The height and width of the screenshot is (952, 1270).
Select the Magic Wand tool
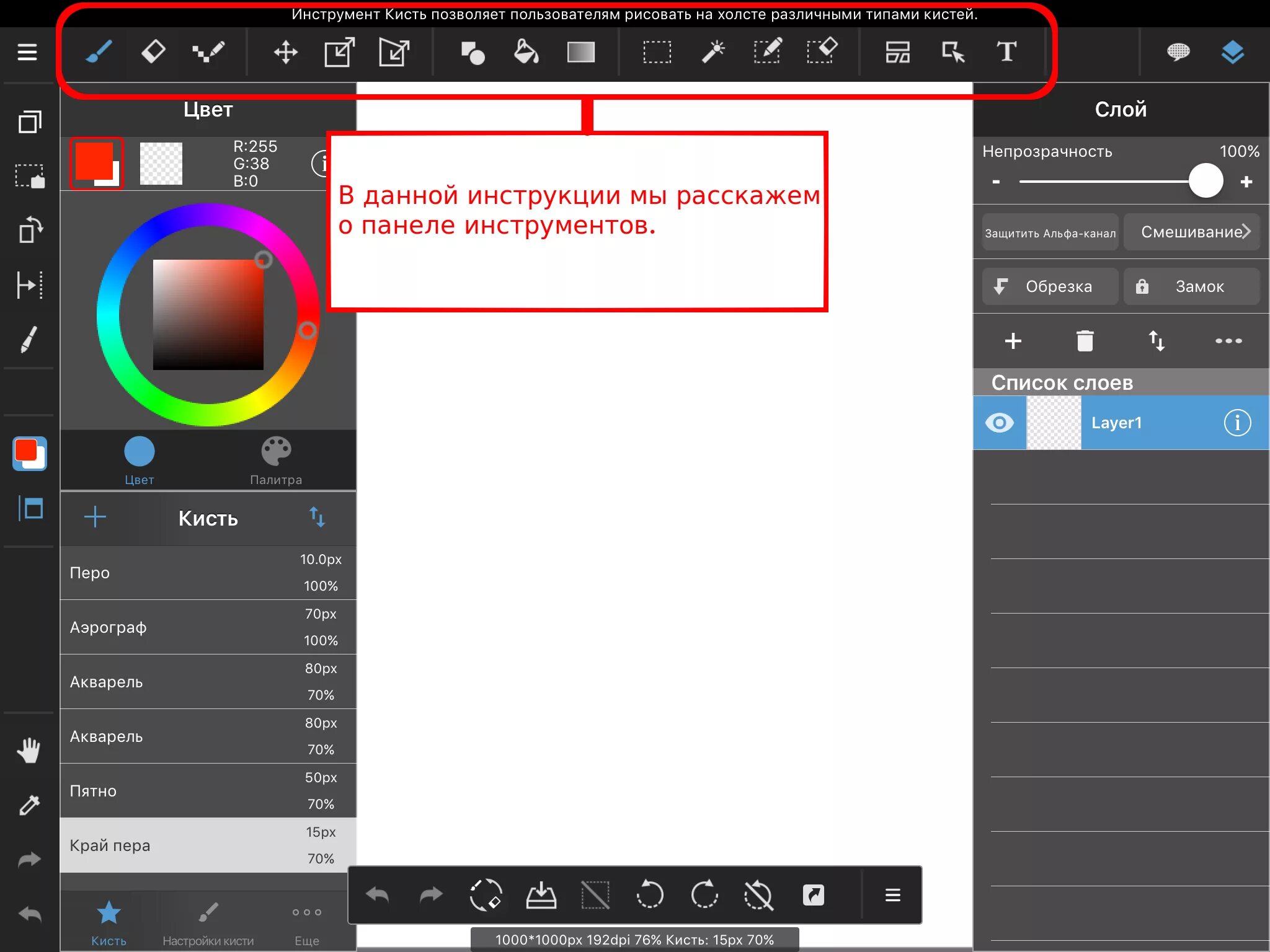click(x=713, y=52)
